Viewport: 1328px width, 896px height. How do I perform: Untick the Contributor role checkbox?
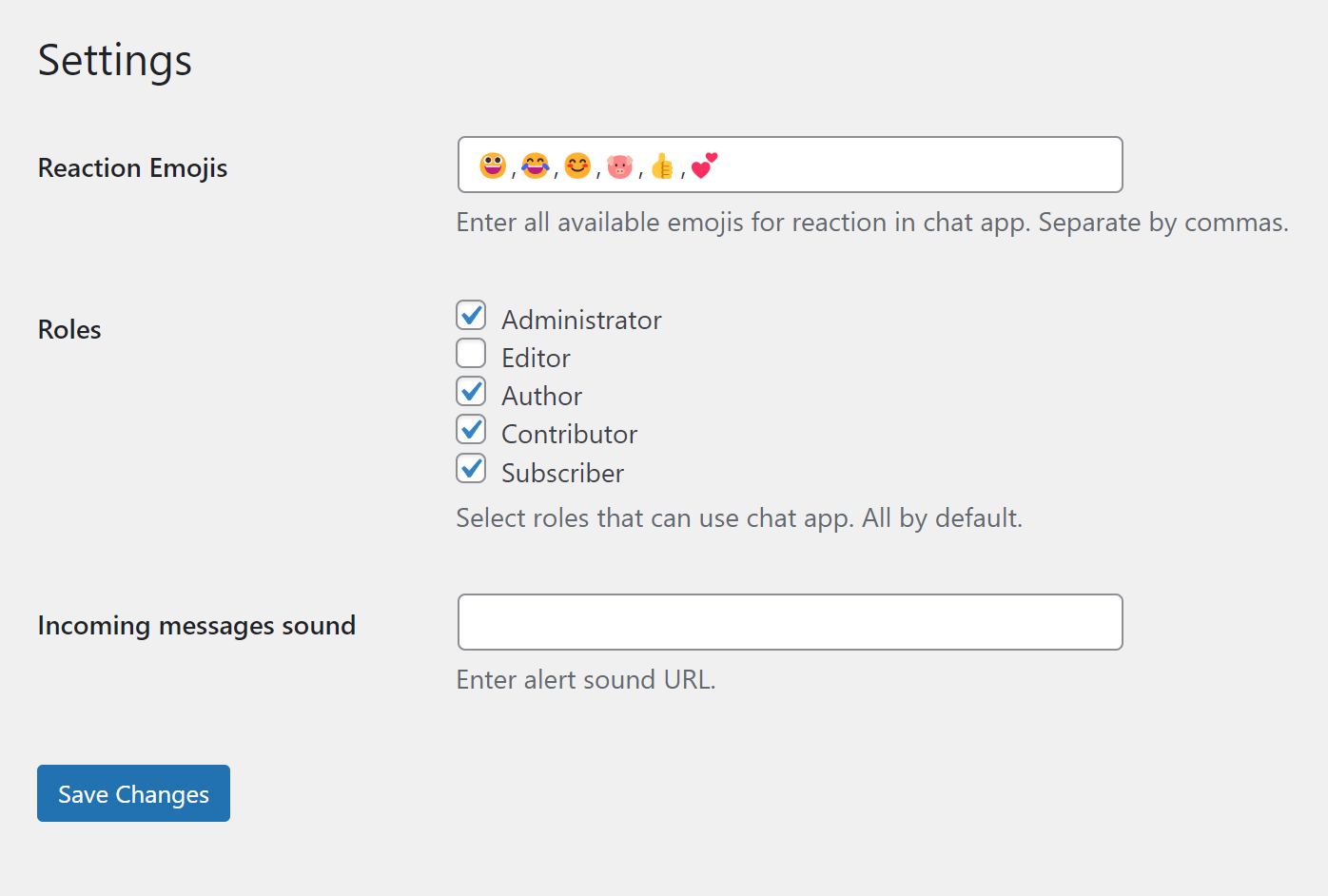point(471,429)
